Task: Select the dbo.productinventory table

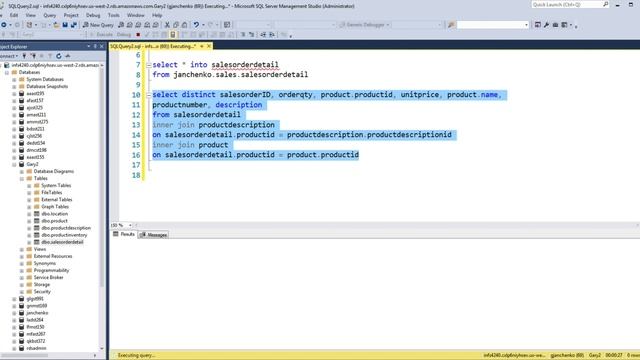Action: click(64, 235)
